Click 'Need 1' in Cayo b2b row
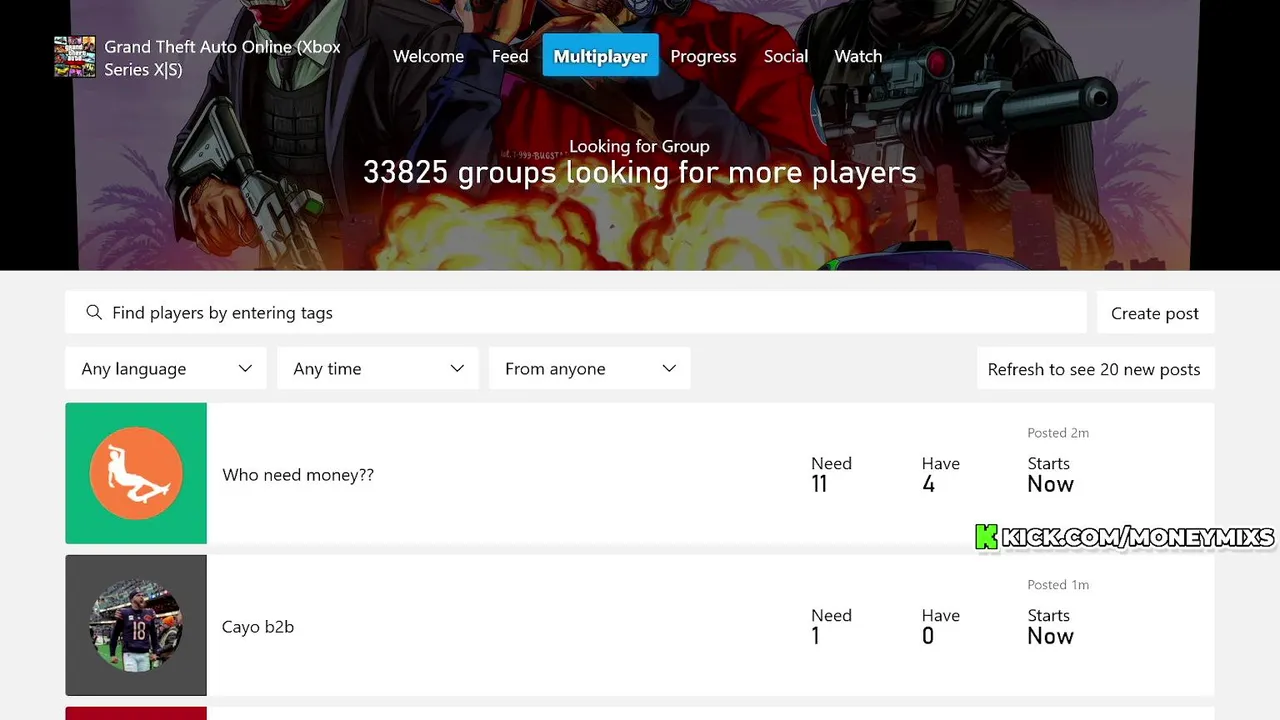 tap(831, 626)
